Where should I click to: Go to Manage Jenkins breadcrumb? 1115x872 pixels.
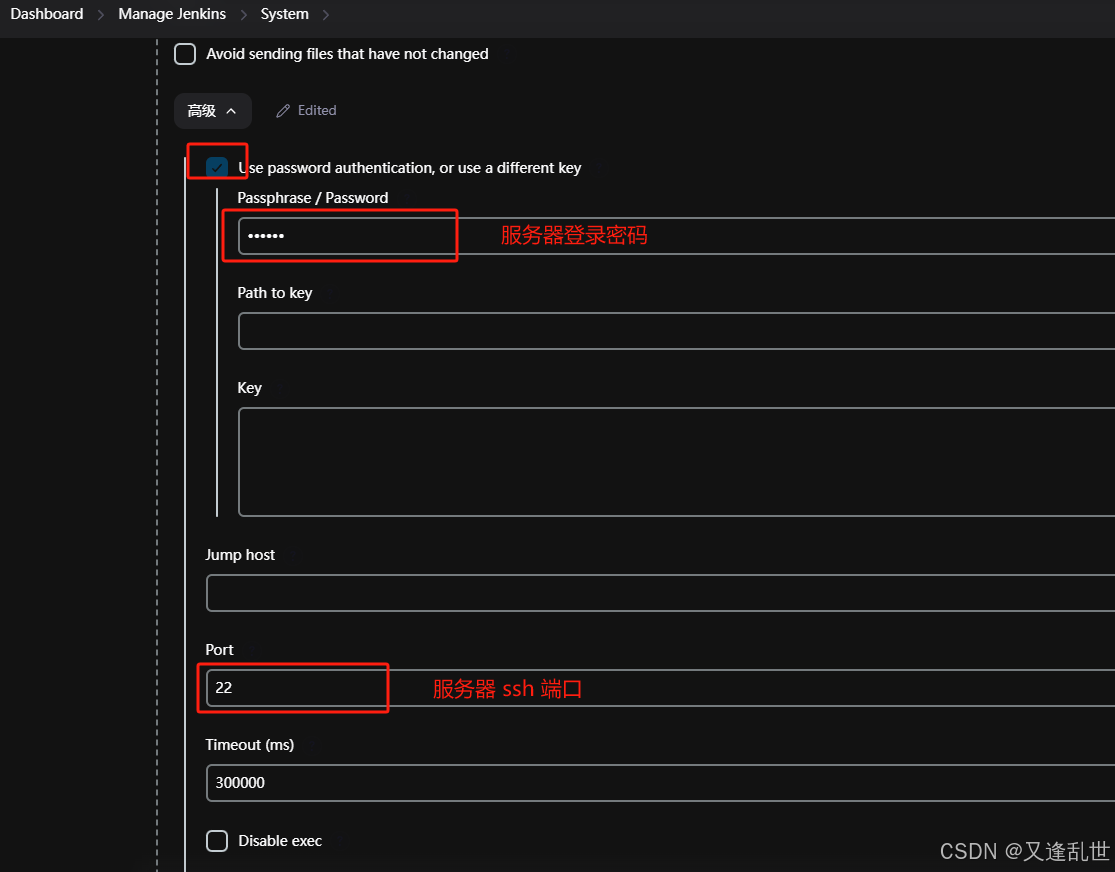[x=172, y=14]
